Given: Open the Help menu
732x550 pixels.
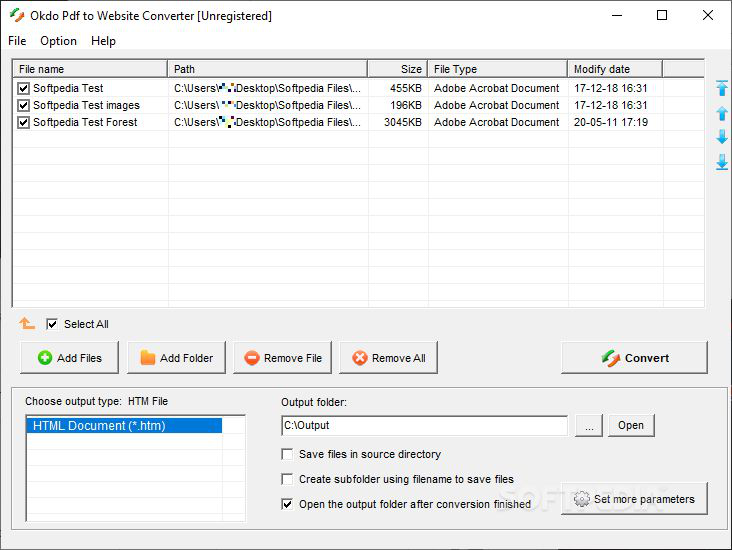Looking at the screenshot, I should pyautogui.click(x=103, y=41).
